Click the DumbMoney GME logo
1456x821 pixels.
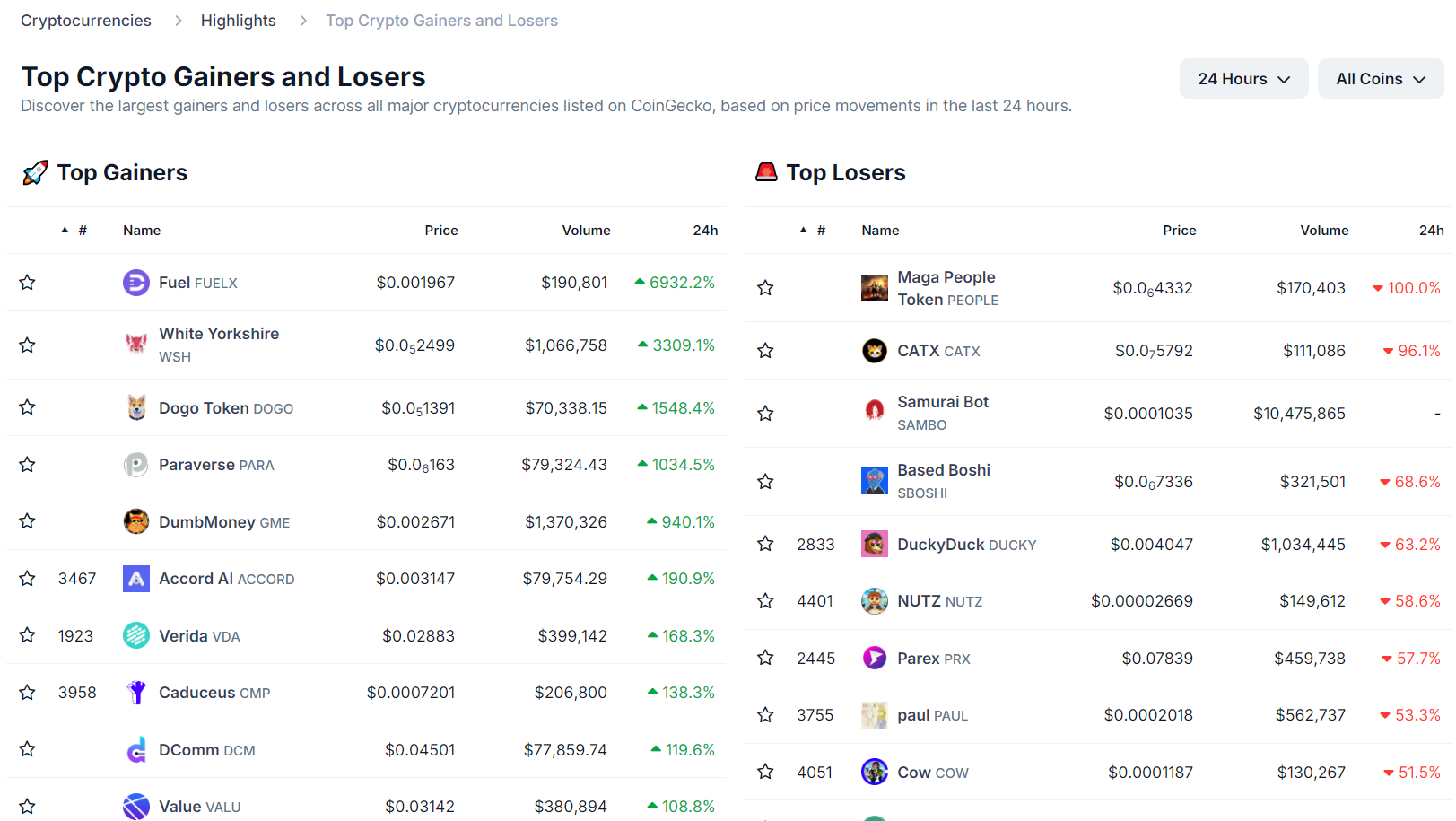click(x=136, y=521)
